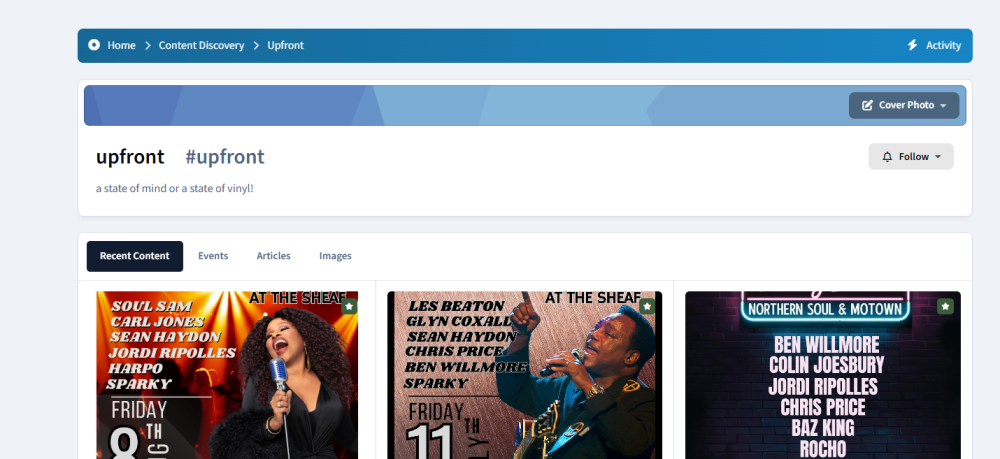Screen dimensions: 1000x459
Task: Go to the Home breadcrumb link
Action: (x=121, y=45)
